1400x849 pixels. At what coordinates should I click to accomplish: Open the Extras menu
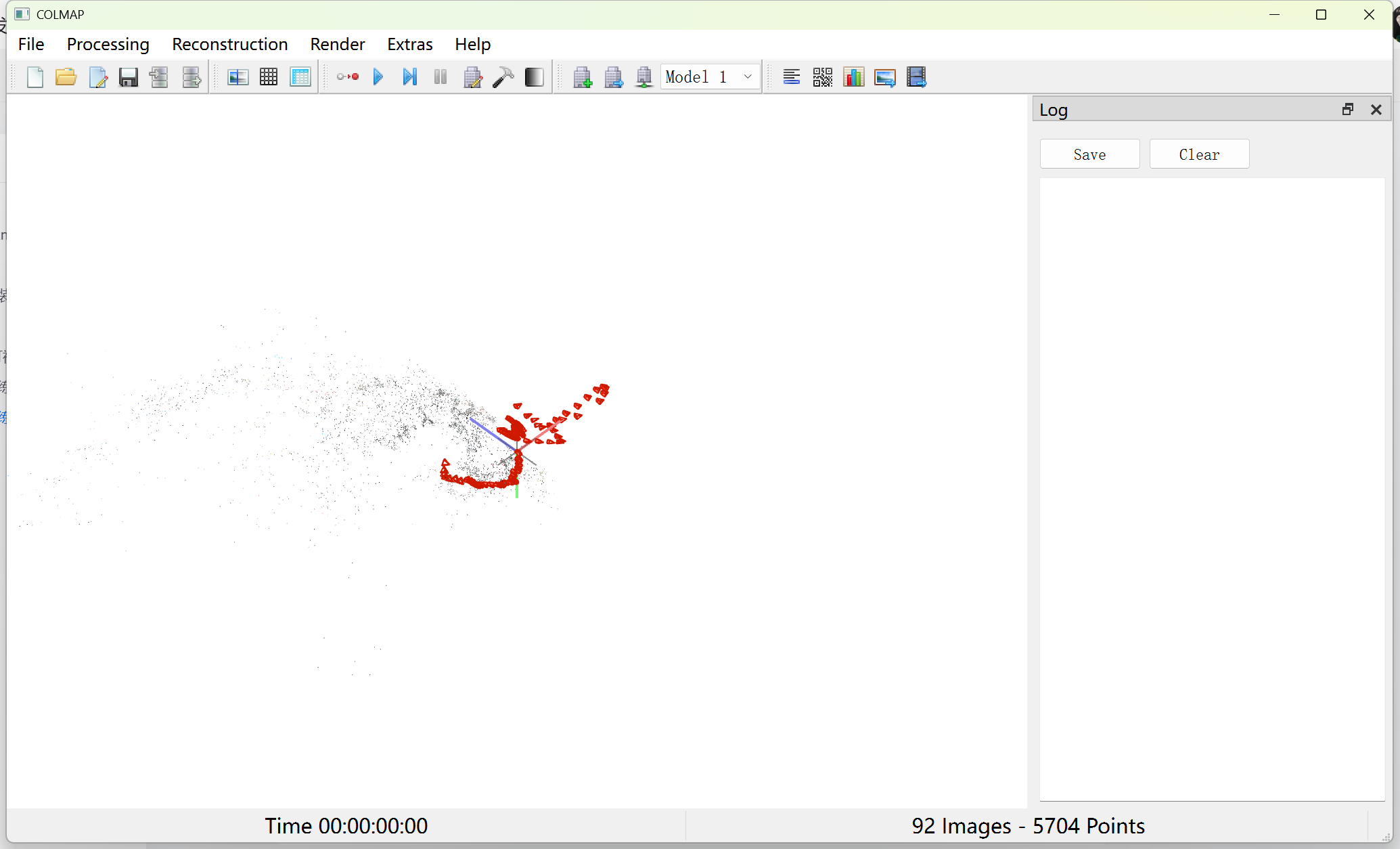409,44
